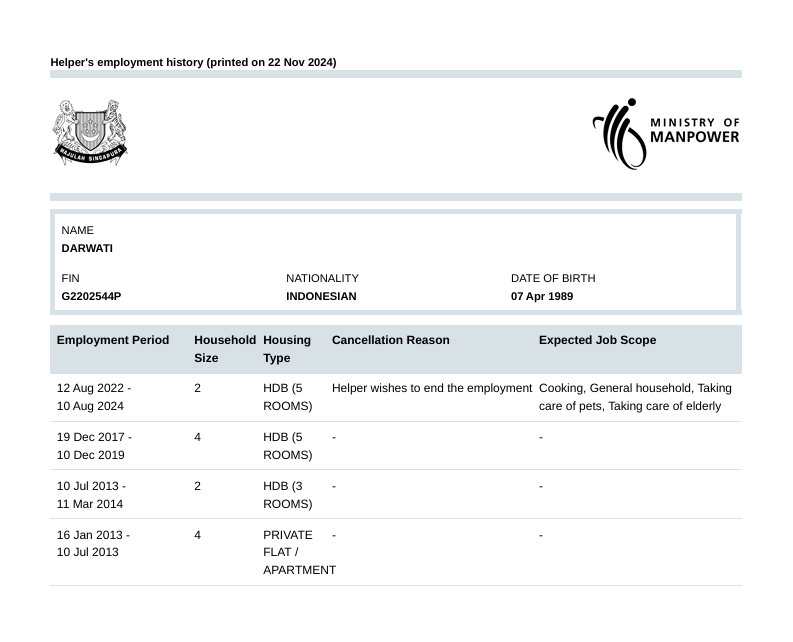Click 'Helper wishes to end the employment' text
Image resolution: width=793 pixels, height=642 pixels.
pos(431,388)
